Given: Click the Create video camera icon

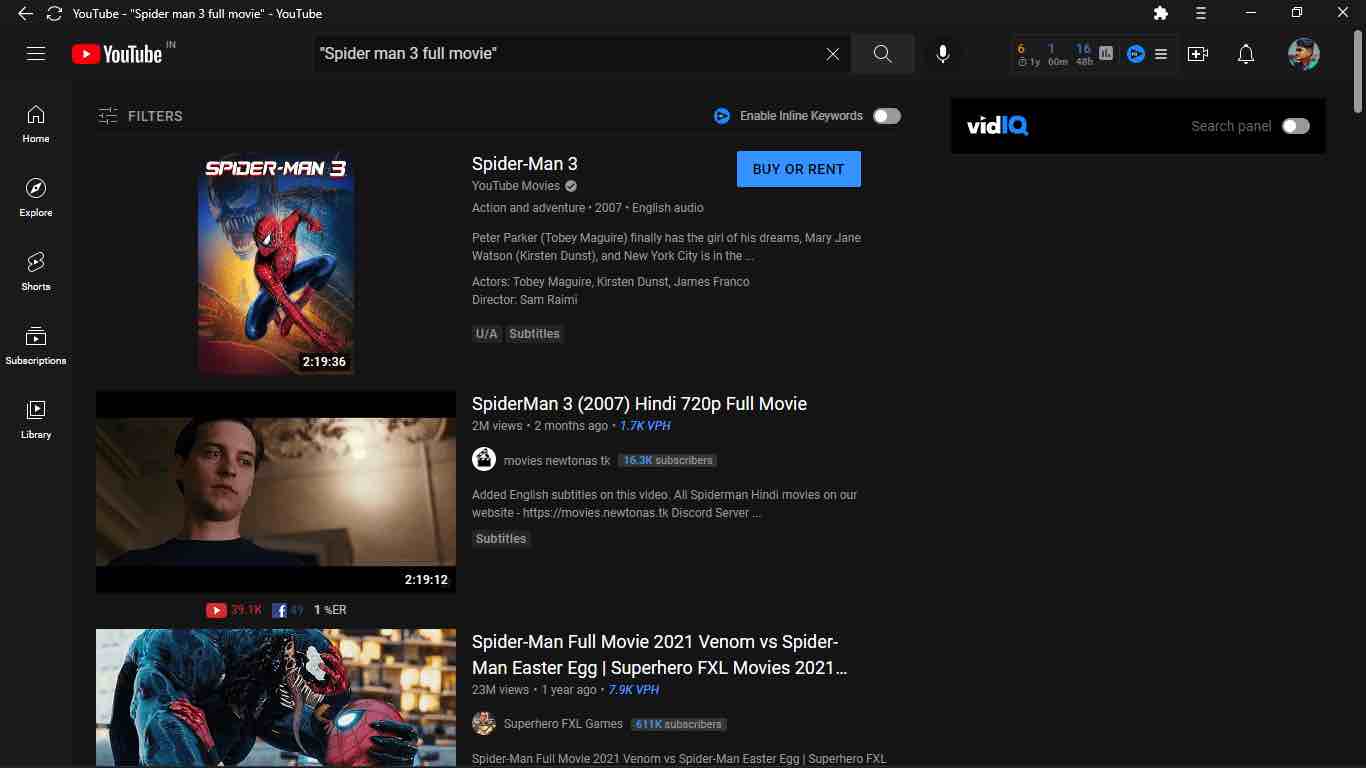Looking at the screenshot, I should [1198, 54].
